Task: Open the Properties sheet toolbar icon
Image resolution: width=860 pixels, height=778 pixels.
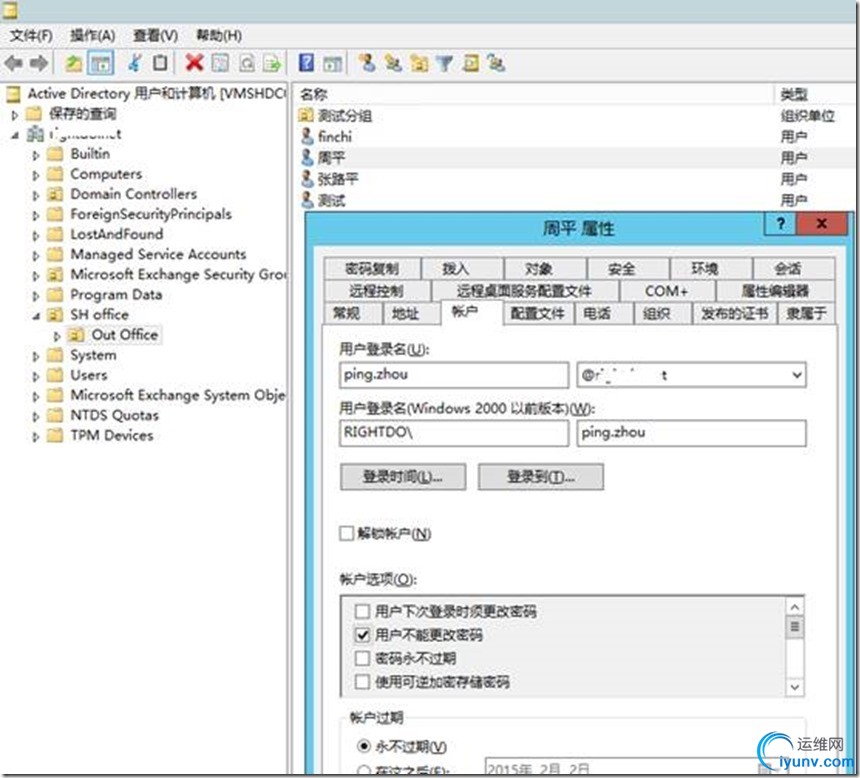Action: (220, 64)
